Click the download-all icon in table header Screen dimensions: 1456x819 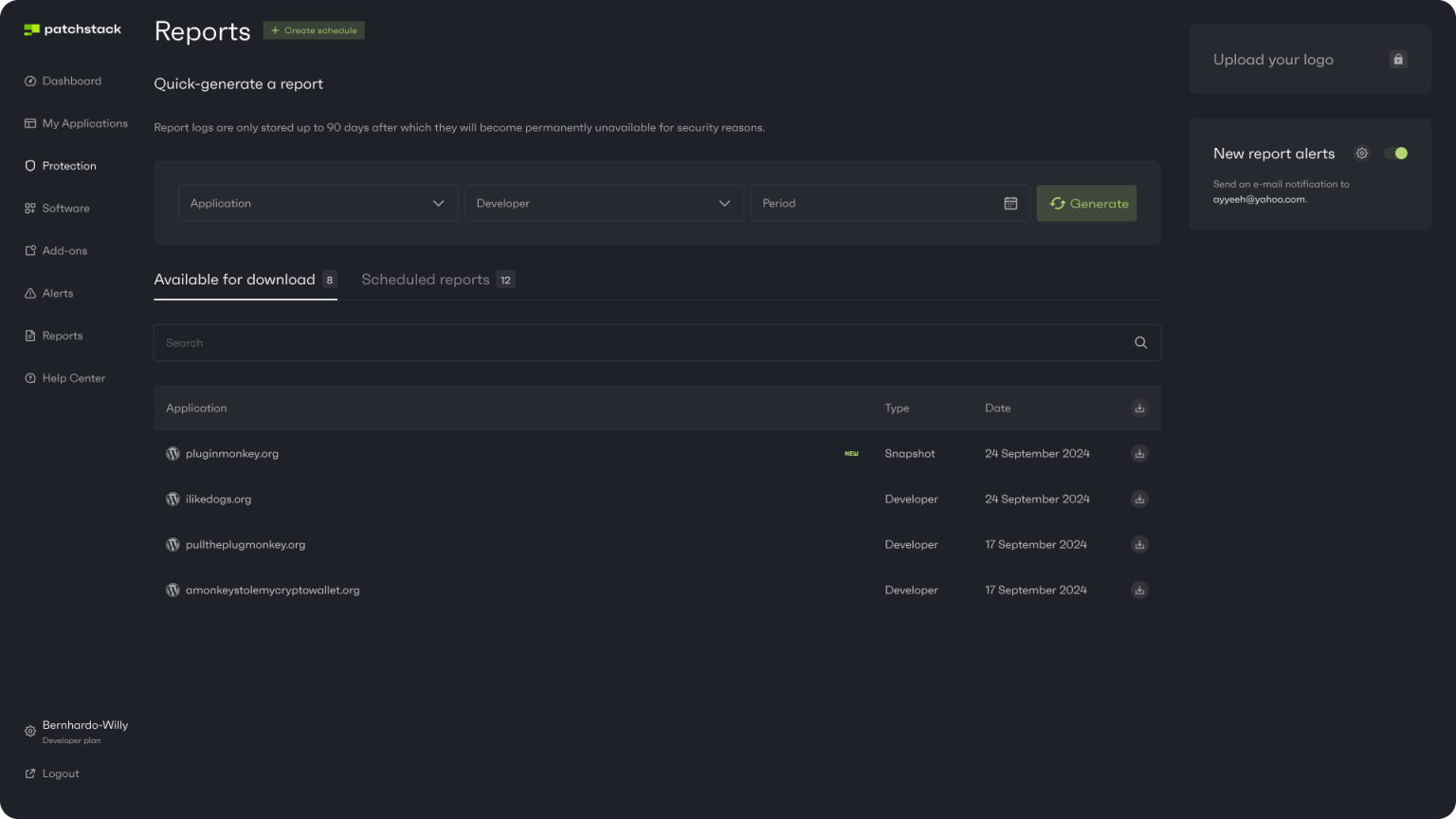click(x=1139, y=409)
